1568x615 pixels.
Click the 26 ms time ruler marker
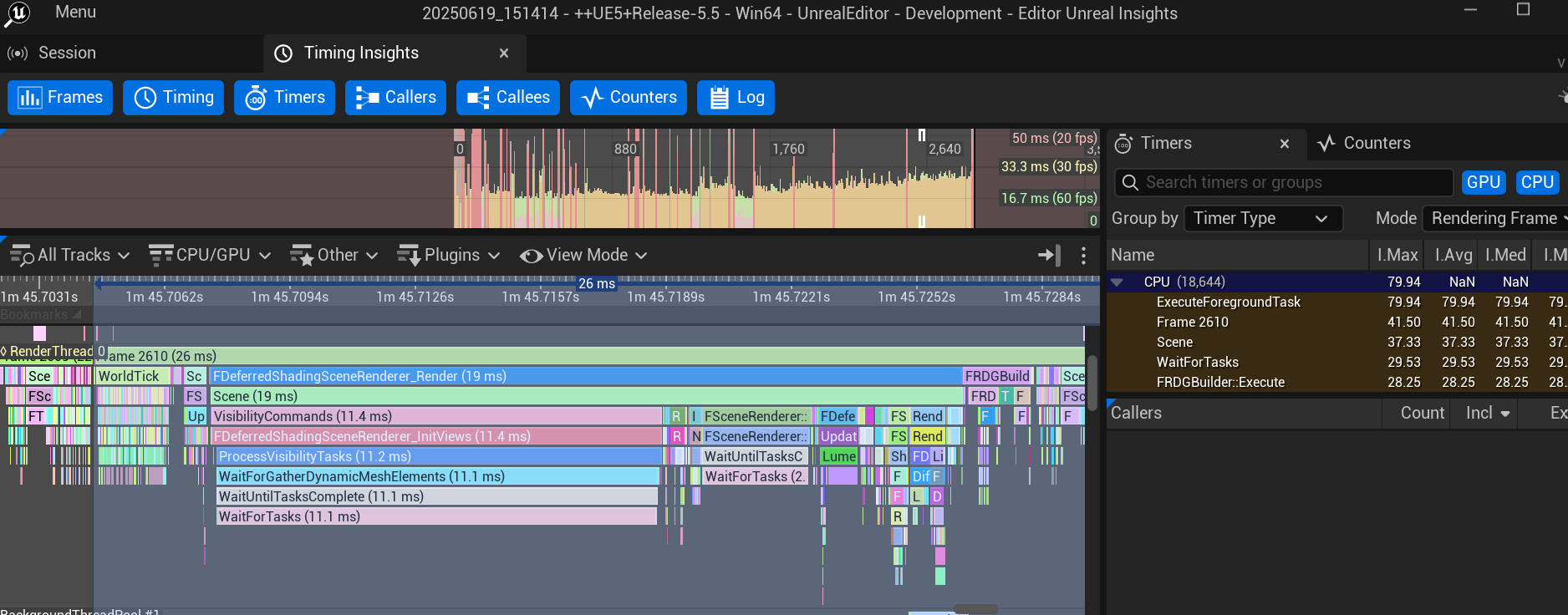coord(597,283)
